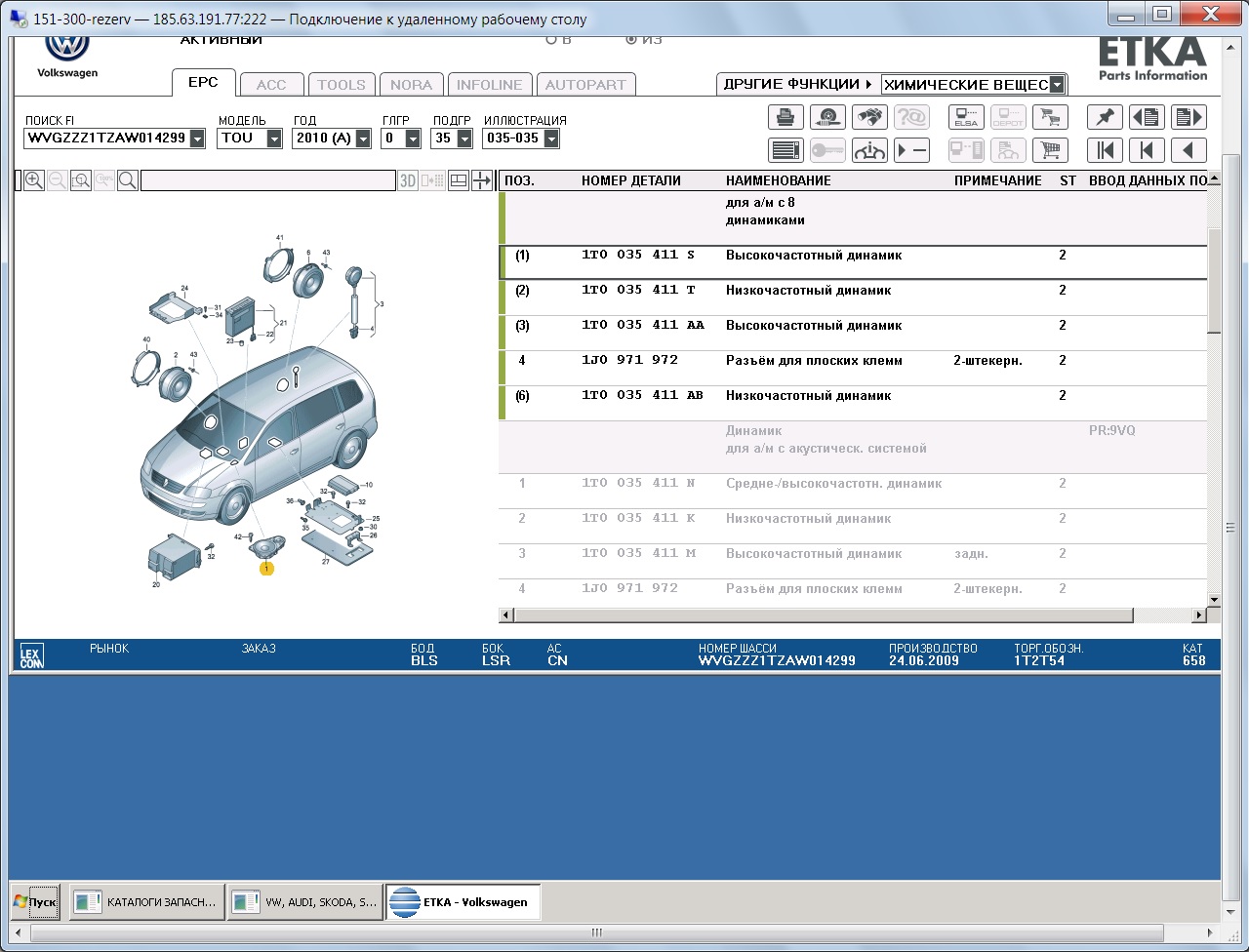Click the plain magnifier search icon
Viewport: 1249px width, 952px height.
click(x=128, y=180)
